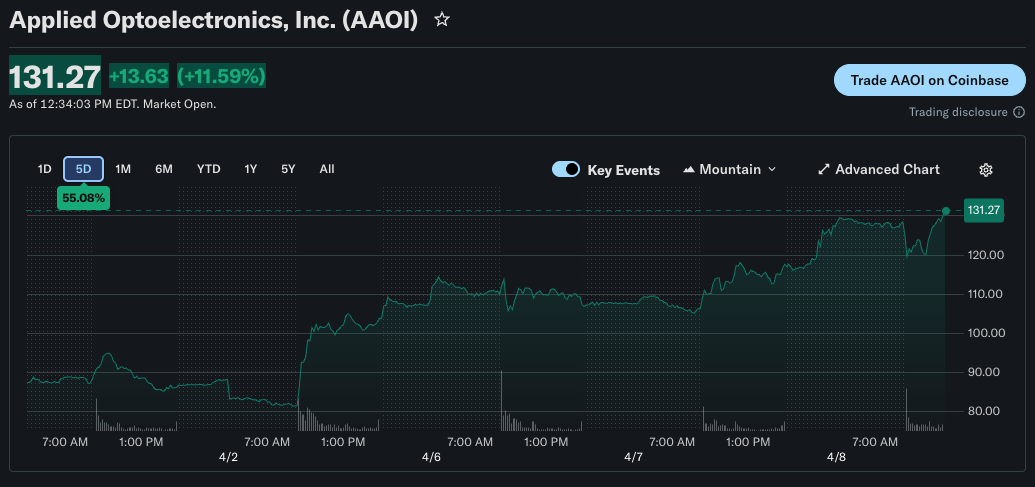Click the +13.63 price change value
This screenshot has height=487, width=1035.
click(139, 77)
